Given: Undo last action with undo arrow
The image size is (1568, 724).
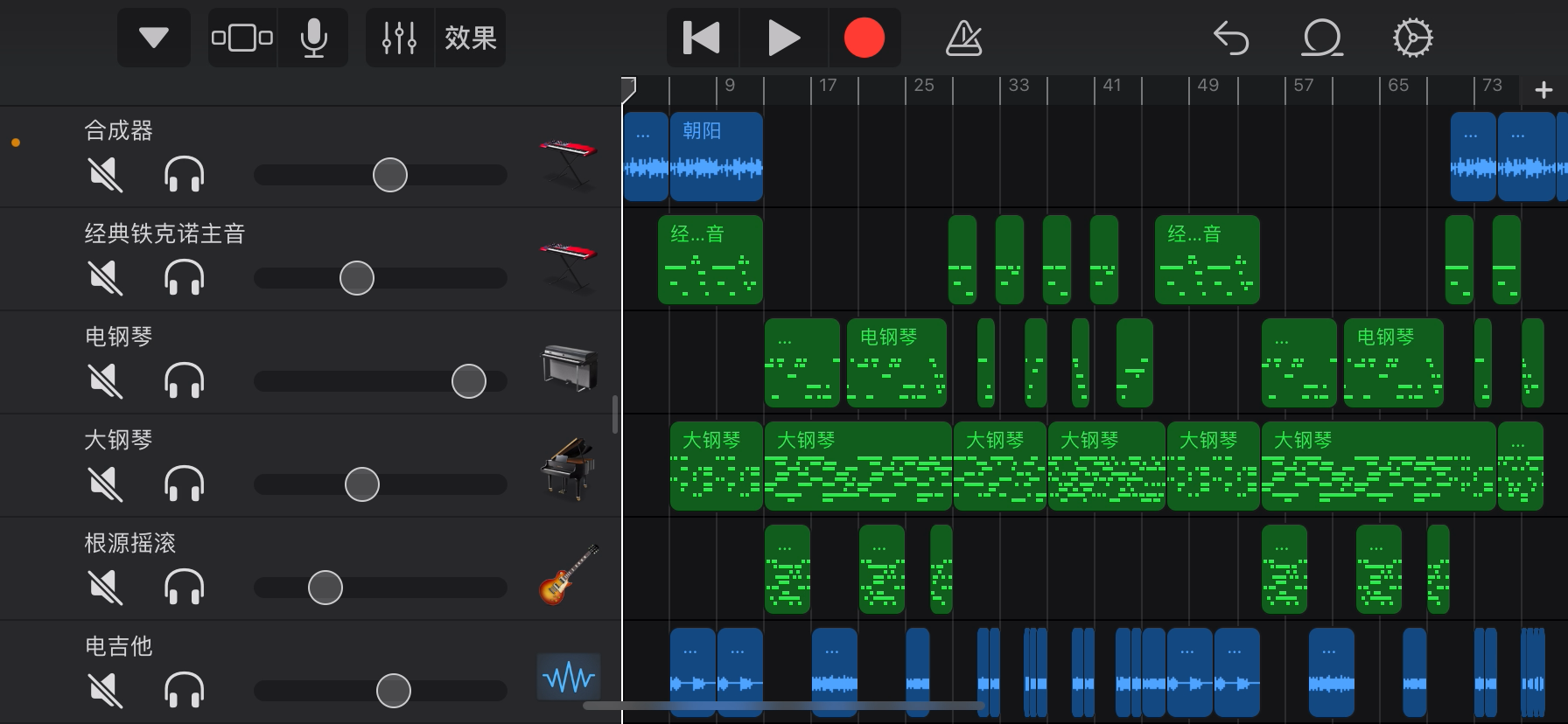Looking at the screenshot, I should (1231, 38).
